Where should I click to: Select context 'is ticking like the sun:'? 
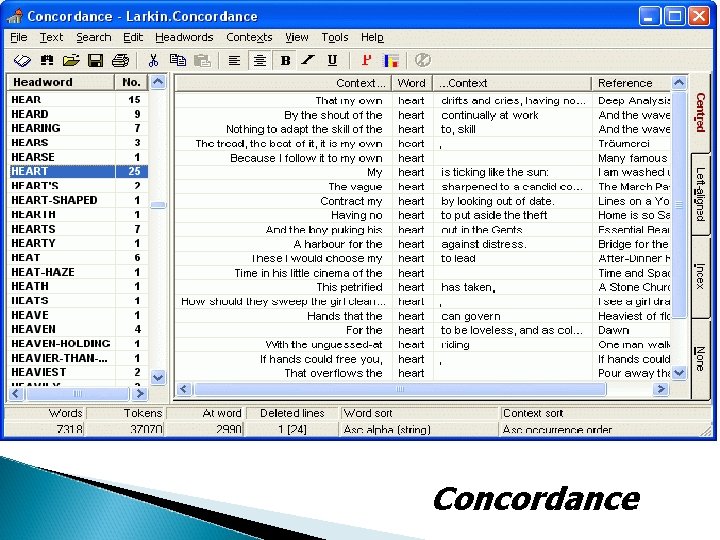click(495, 173)
